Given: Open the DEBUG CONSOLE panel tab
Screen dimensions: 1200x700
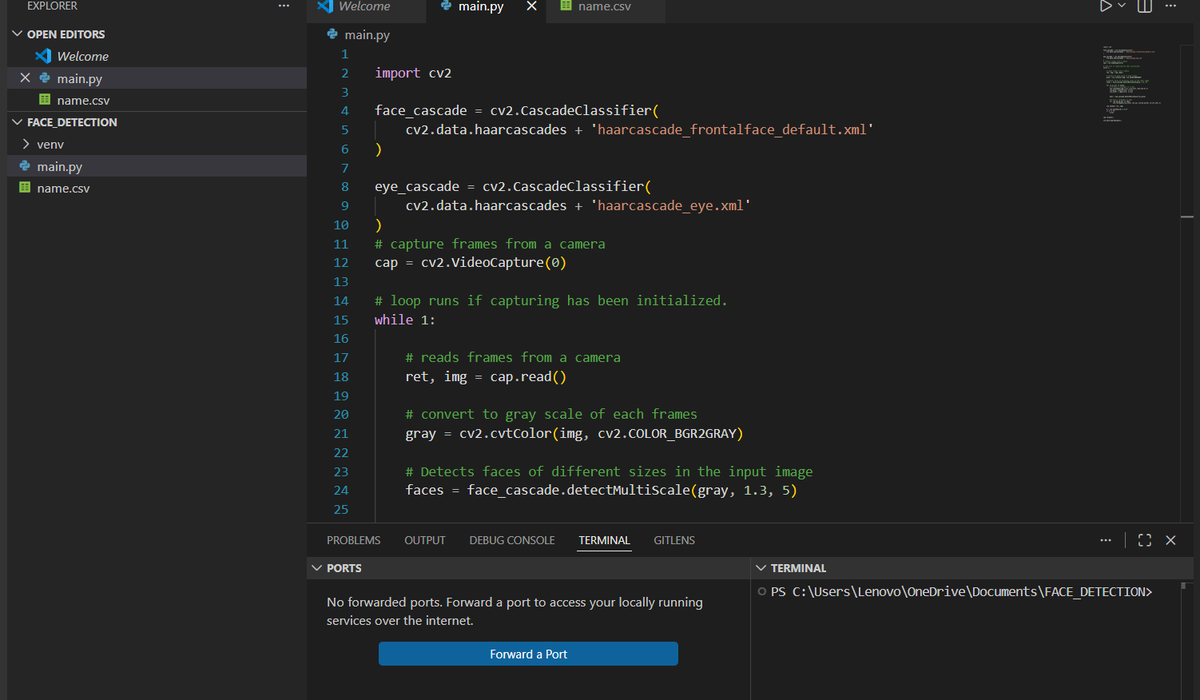Looking at the screenshot, I should [x=512, y=540].
